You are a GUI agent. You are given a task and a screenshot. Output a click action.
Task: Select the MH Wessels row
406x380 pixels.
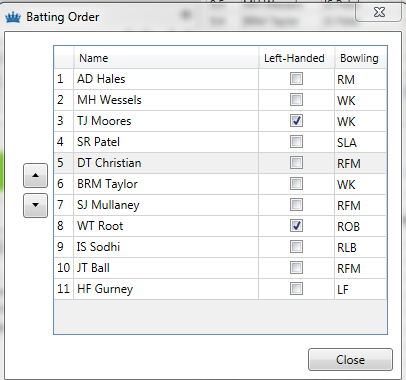220,100
